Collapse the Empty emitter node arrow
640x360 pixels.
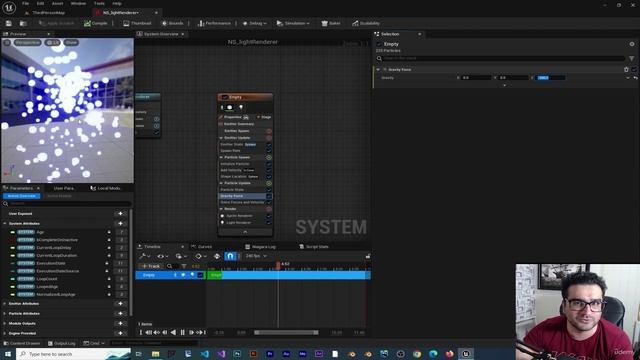[245, 232]
